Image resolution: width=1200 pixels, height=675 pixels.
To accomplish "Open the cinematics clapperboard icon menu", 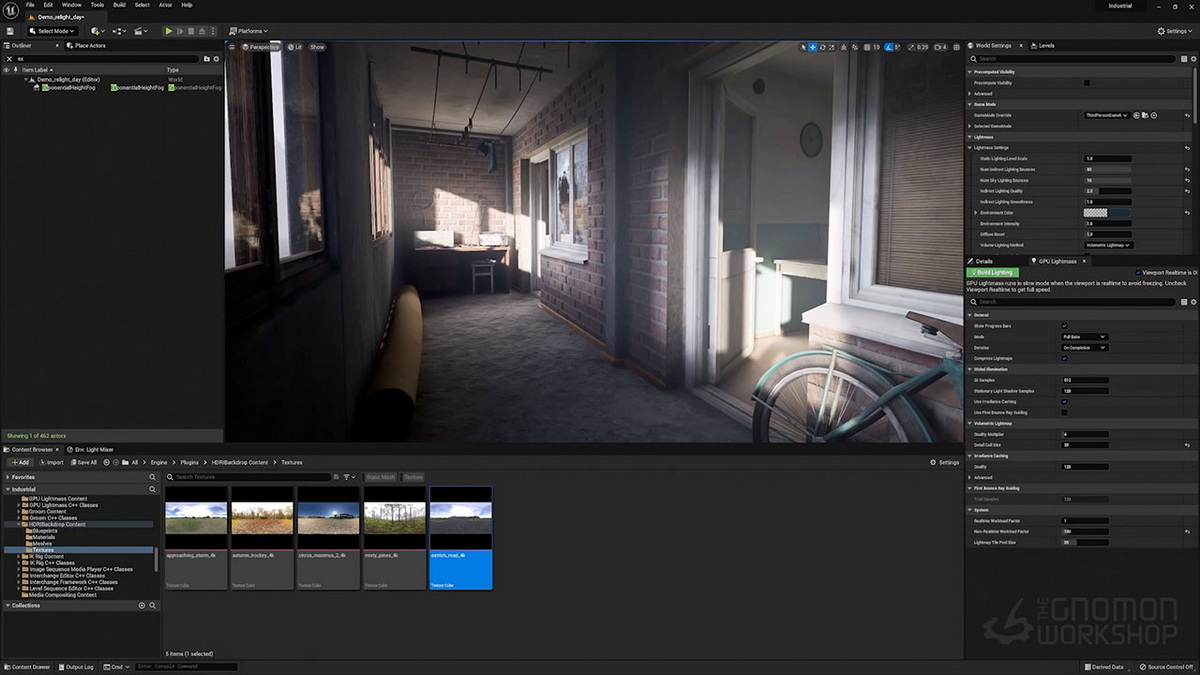I will pos(139,31).
